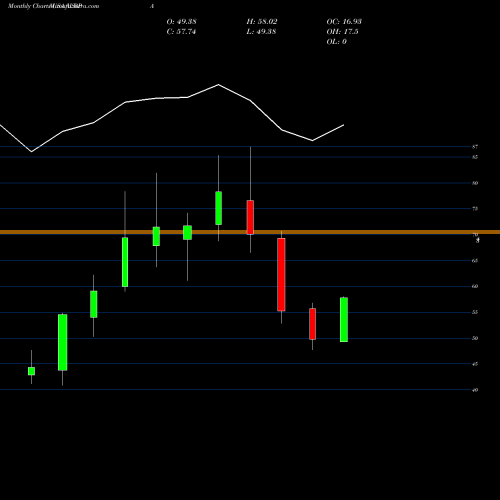Select the tallest red candlestick falling to 55

(x=281, y=275)
